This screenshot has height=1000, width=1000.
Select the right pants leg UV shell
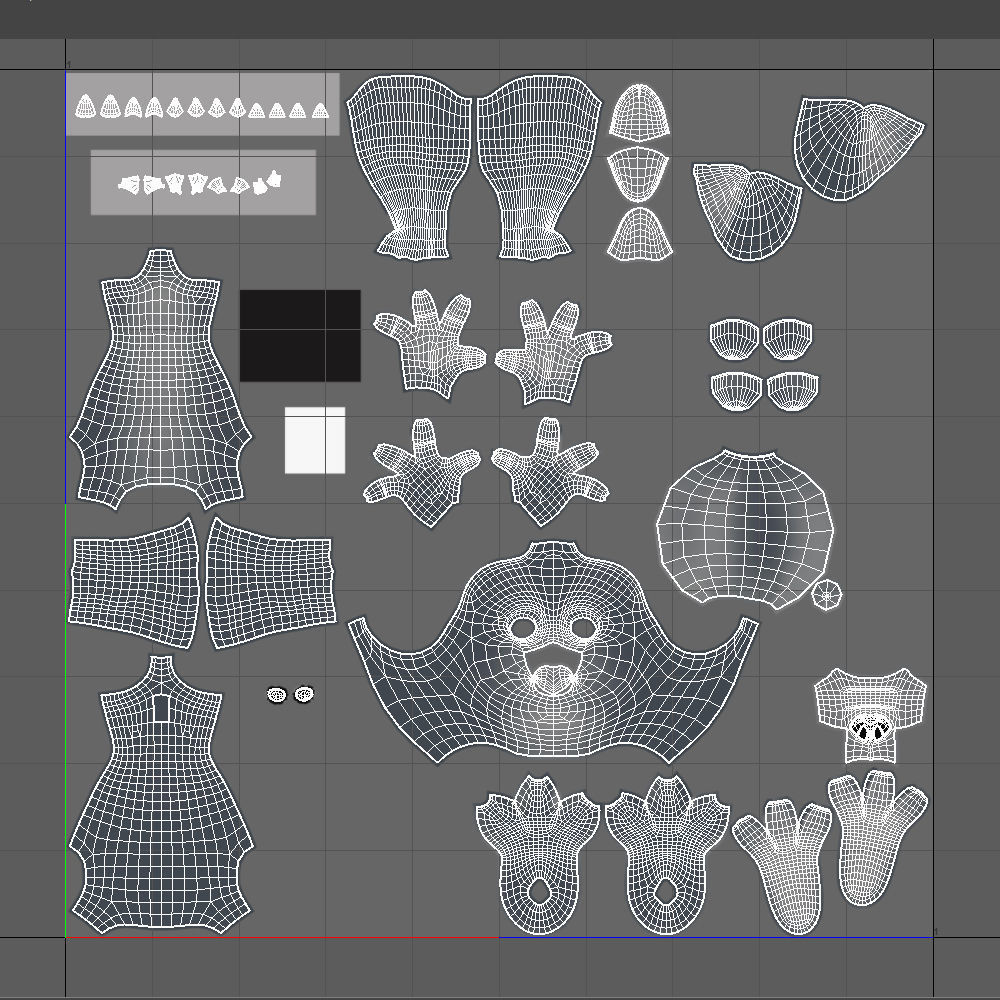pos(538,167)
